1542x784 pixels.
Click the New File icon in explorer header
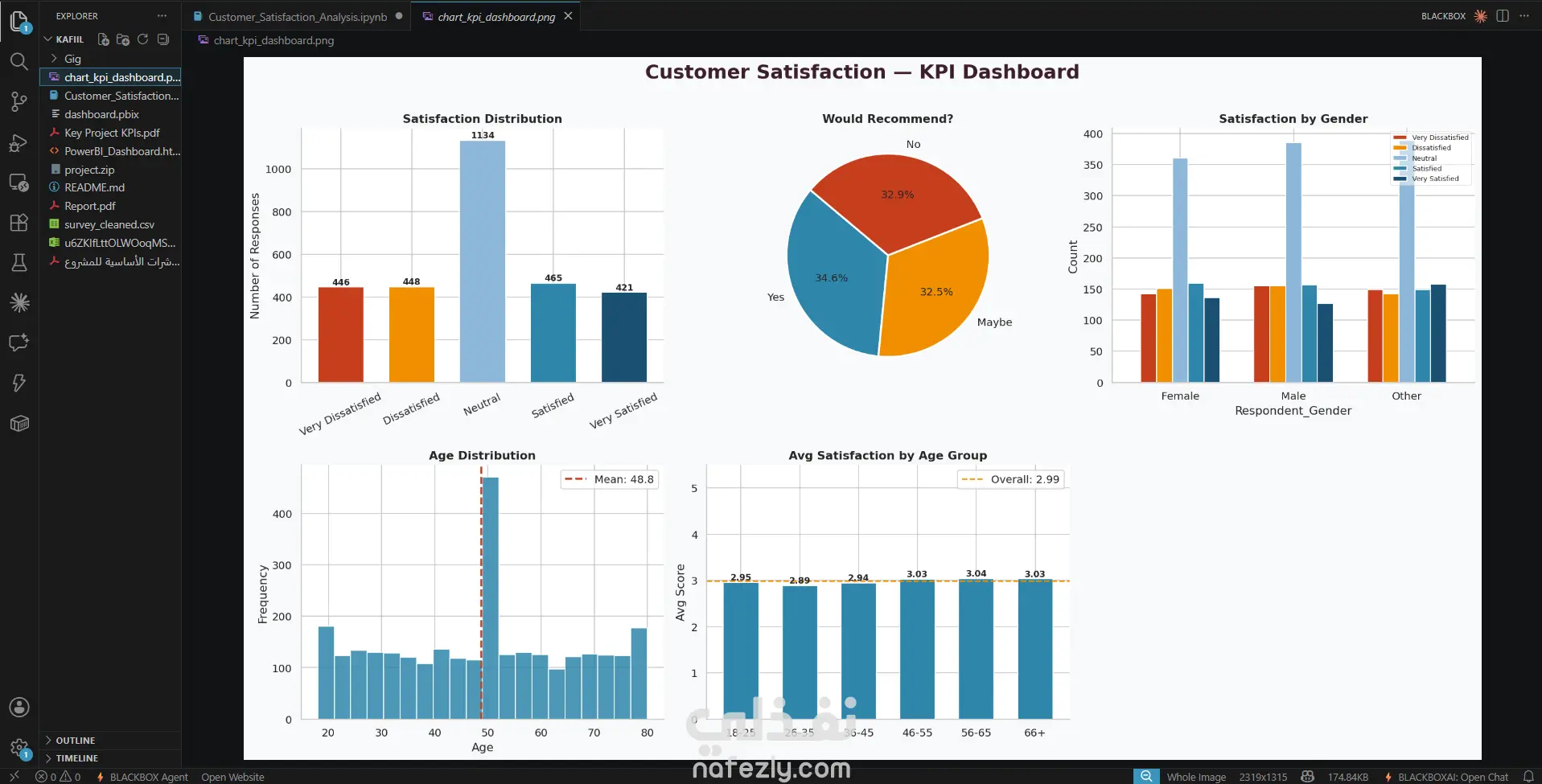click(x=103, y=39)
